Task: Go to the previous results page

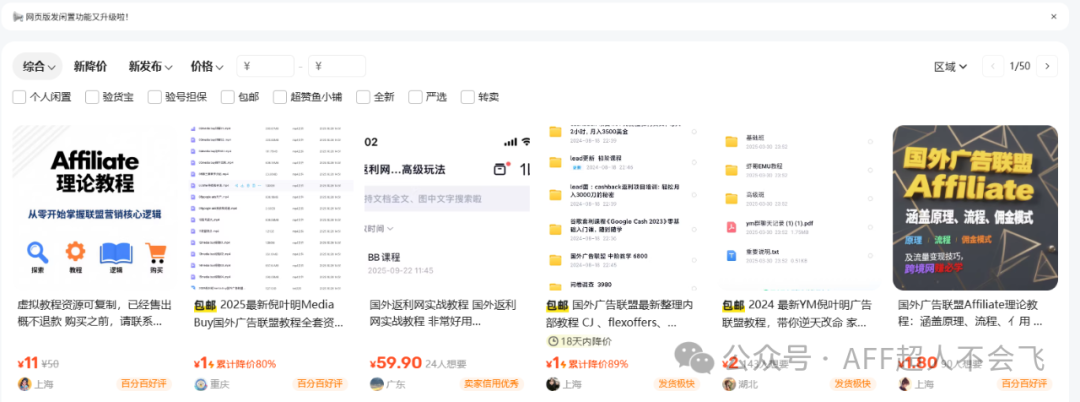Action: tap(993, 66)
